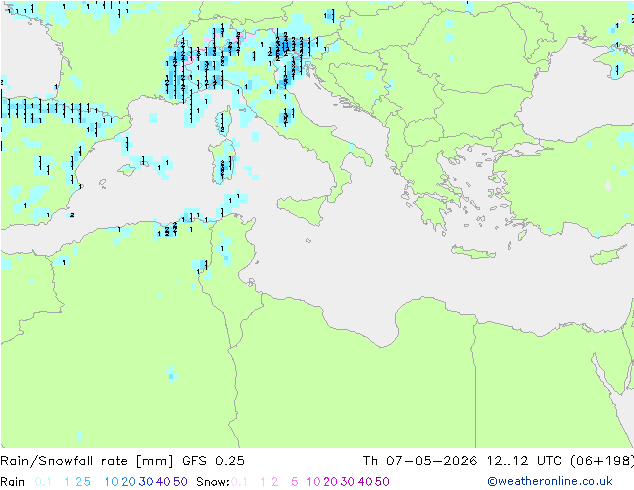
Task: Select the Rain legend 40 value
Action: click(x=163, y=482)
